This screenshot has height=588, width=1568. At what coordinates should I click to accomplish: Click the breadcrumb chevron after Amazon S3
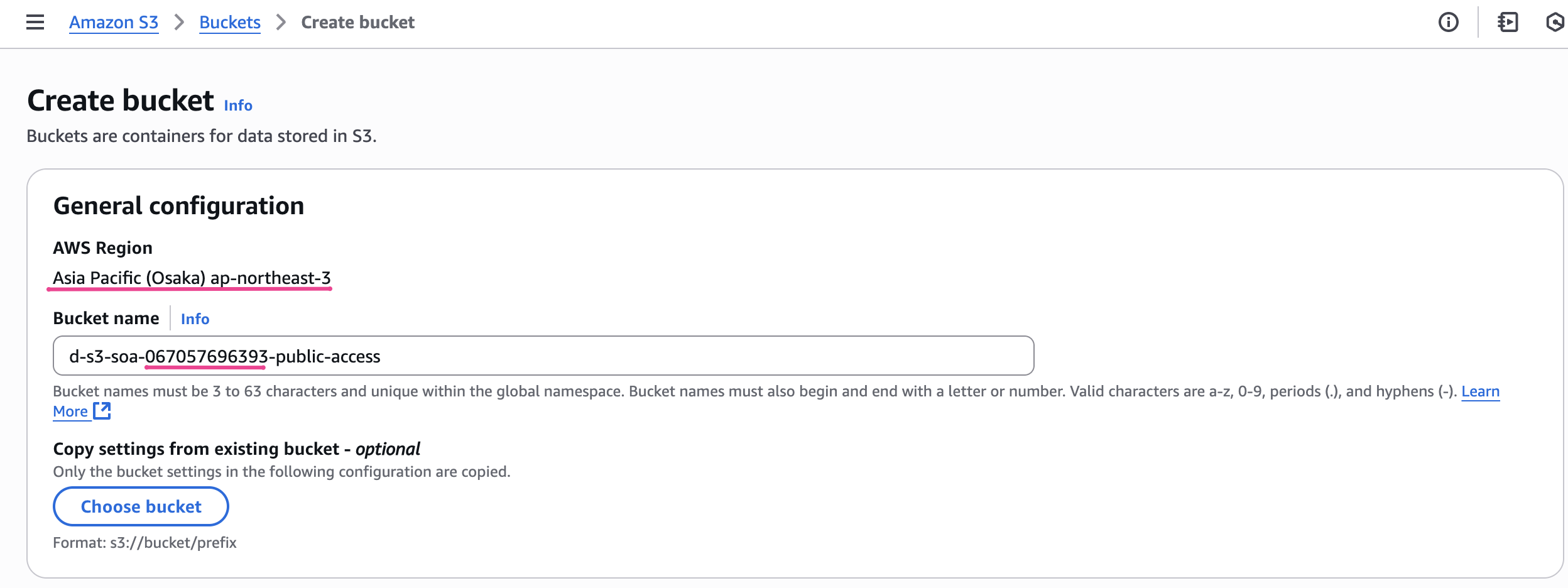click(179, 23)
